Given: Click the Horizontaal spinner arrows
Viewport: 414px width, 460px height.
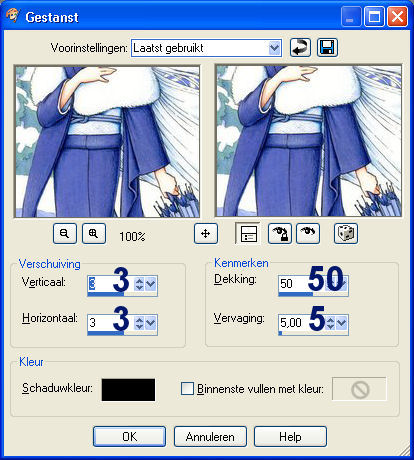Looking at the screenshot, I should pos(139,323).
